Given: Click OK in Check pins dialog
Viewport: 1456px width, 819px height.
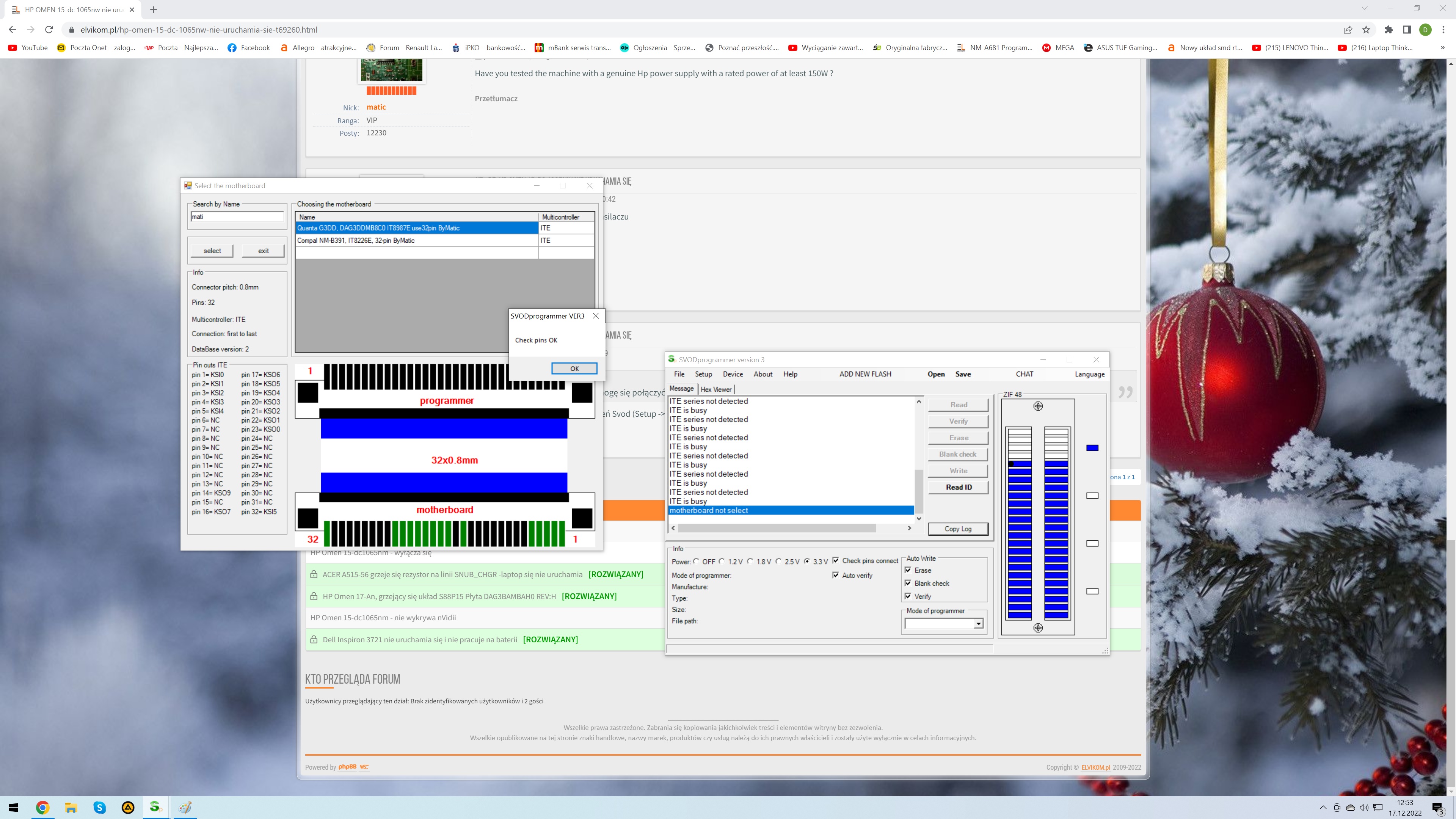Looking at the screenshot, I should 574,369.
